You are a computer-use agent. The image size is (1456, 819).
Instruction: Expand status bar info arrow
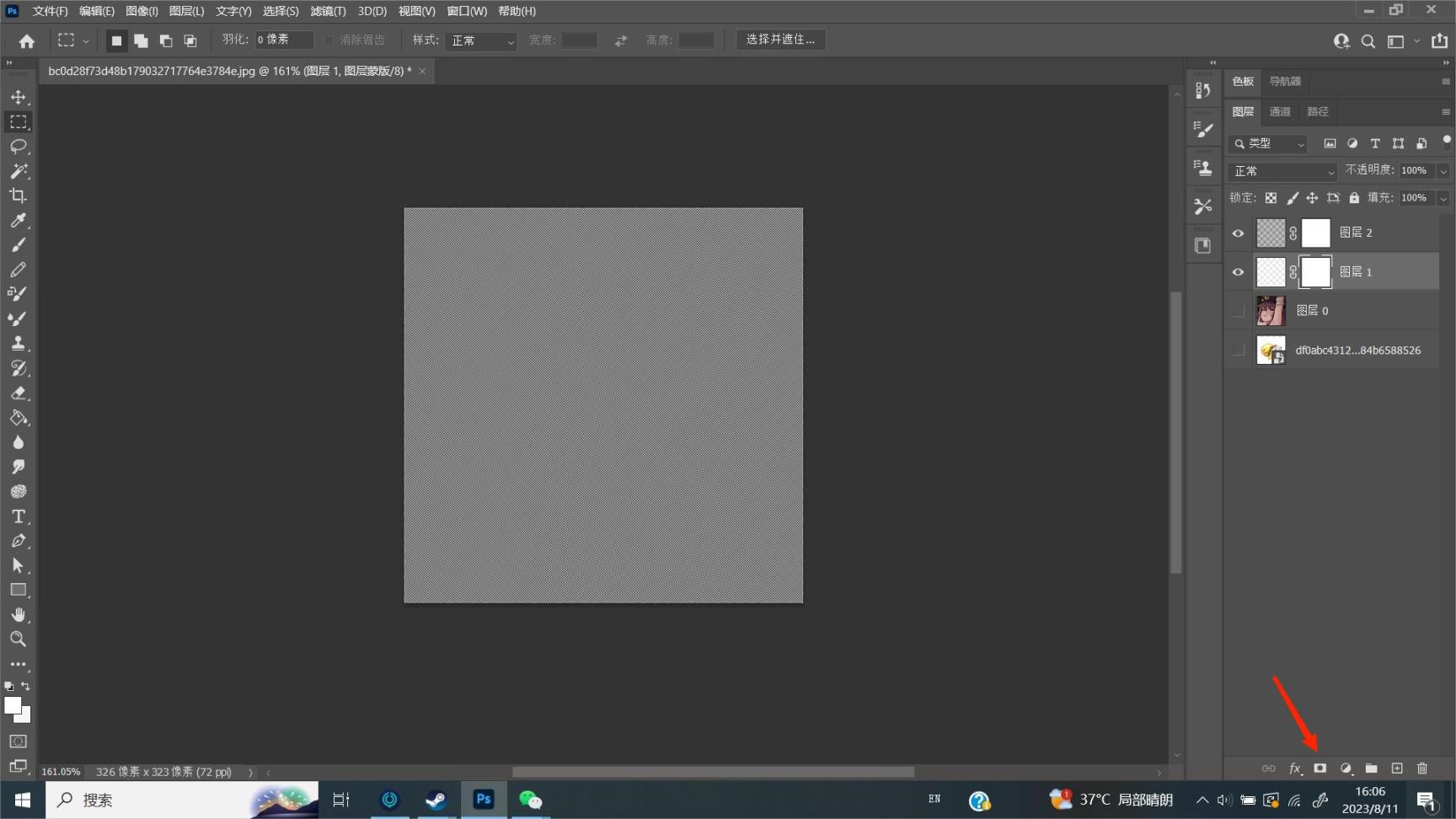[x=251, y=772]
